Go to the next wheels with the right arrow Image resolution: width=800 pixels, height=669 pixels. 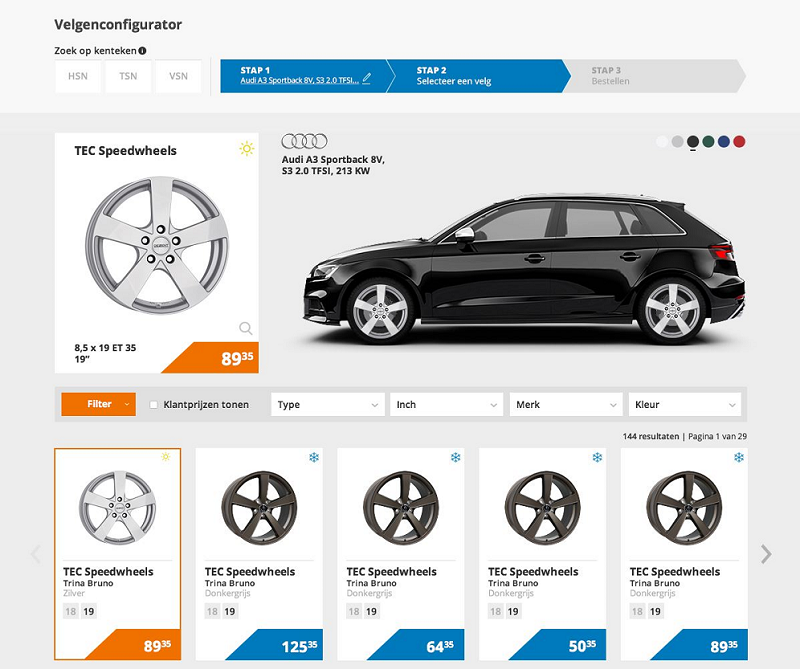(x=766, y=554)
